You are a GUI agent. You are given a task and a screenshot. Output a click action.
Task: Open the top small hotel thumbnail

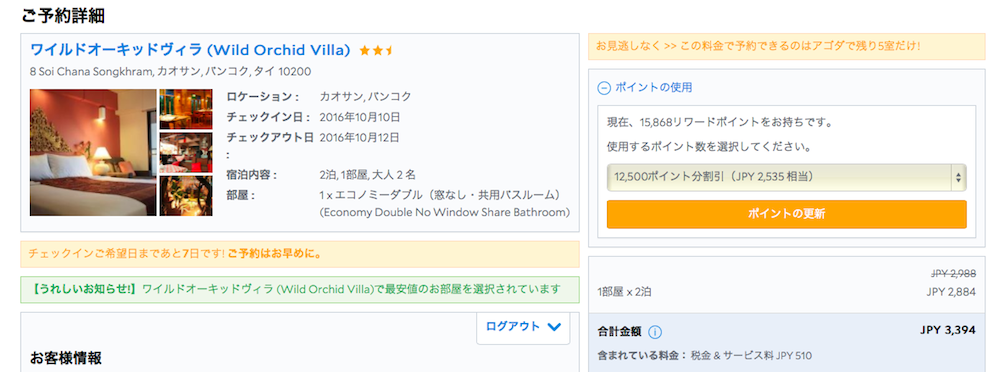point(186,109)
